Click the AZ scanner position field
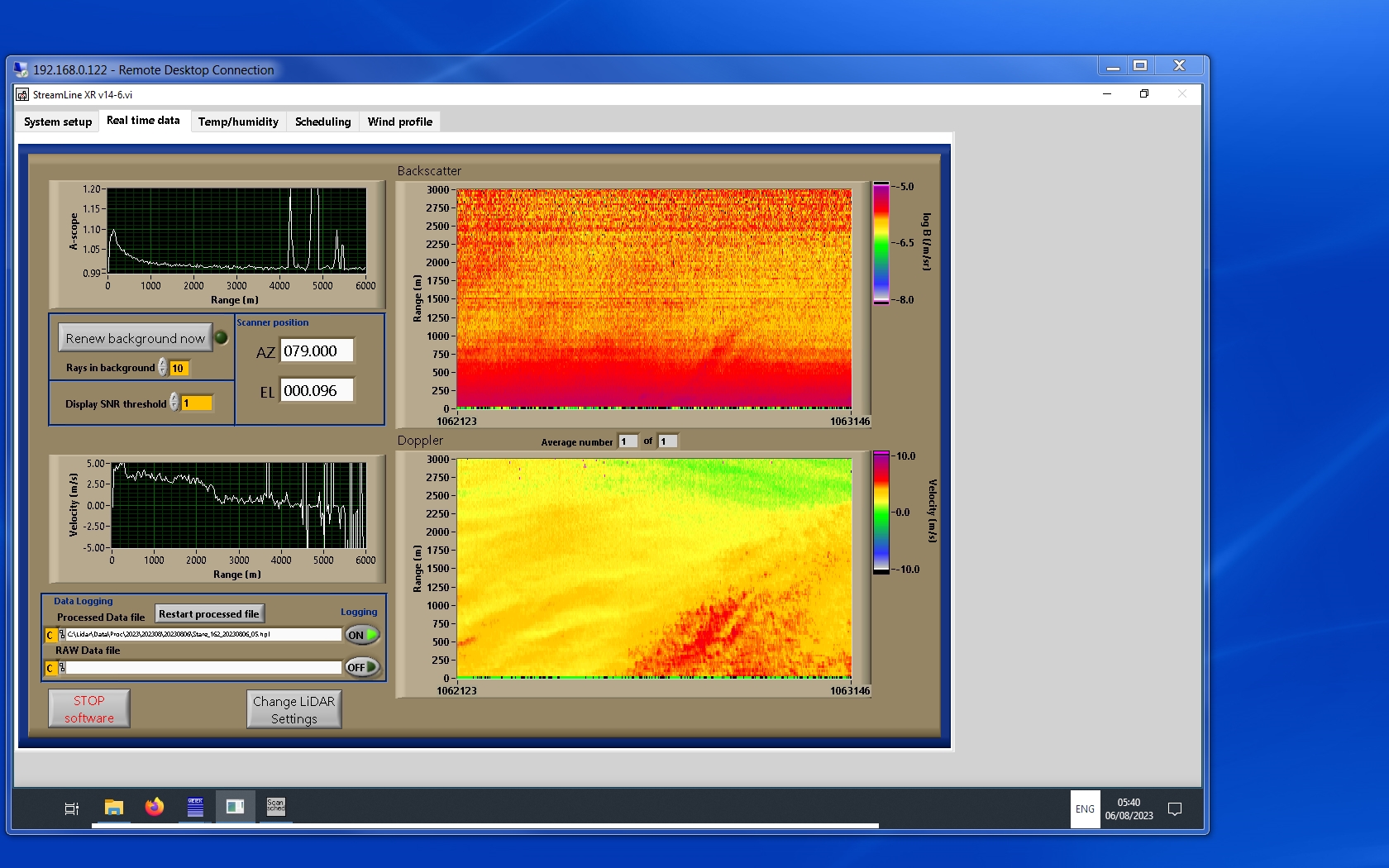The width and height of the screenshot is (1389, 868). click(317, 351)
